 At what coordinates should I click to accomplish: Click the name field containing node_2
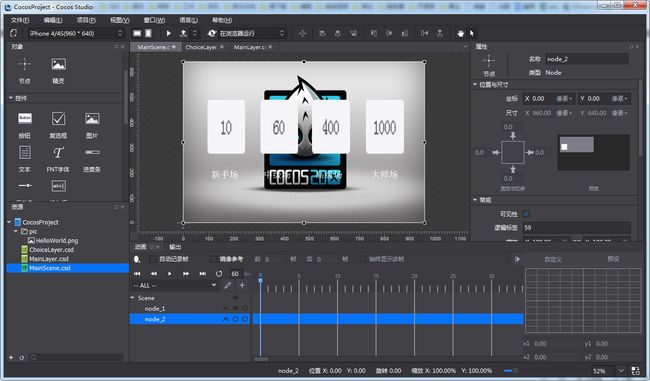point(587,59)
